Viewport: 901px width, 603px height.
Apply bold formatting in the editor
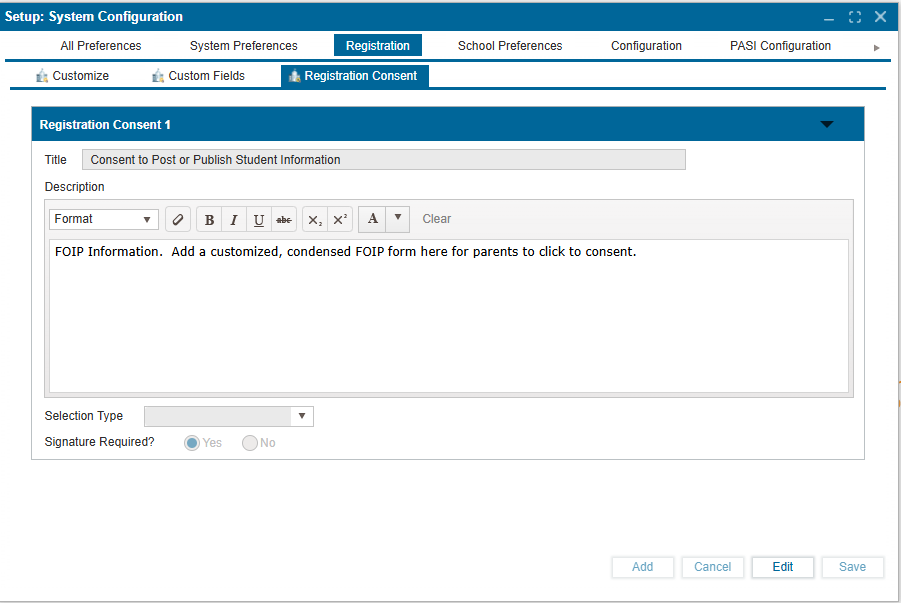(209, 219)
